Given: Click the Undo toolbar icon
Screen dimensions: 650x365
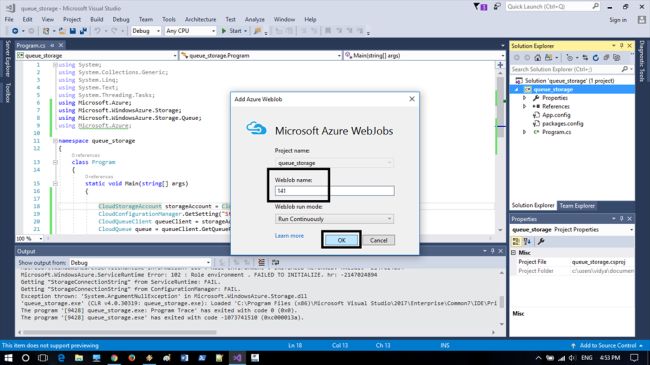Looking at the screenshot, I should [x=97, y=31].
